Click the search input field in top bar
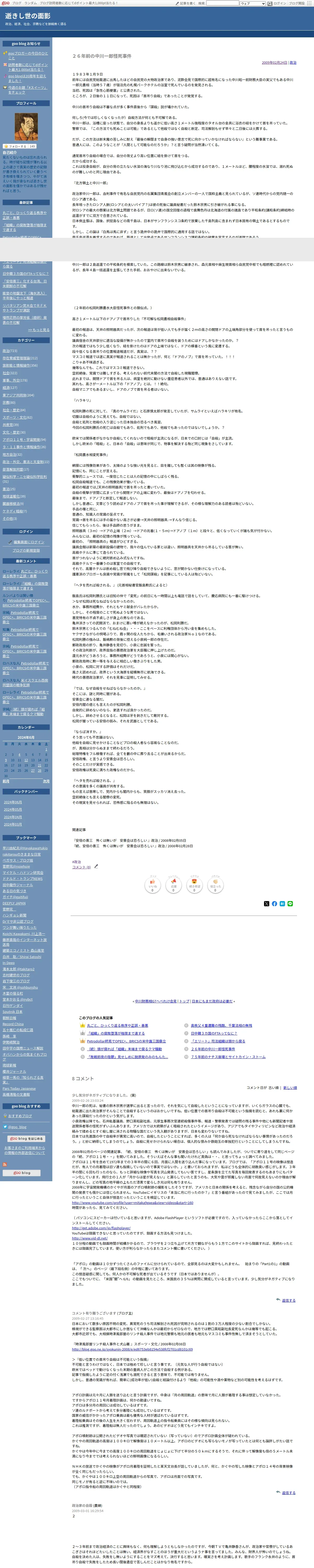 (222, 3)
